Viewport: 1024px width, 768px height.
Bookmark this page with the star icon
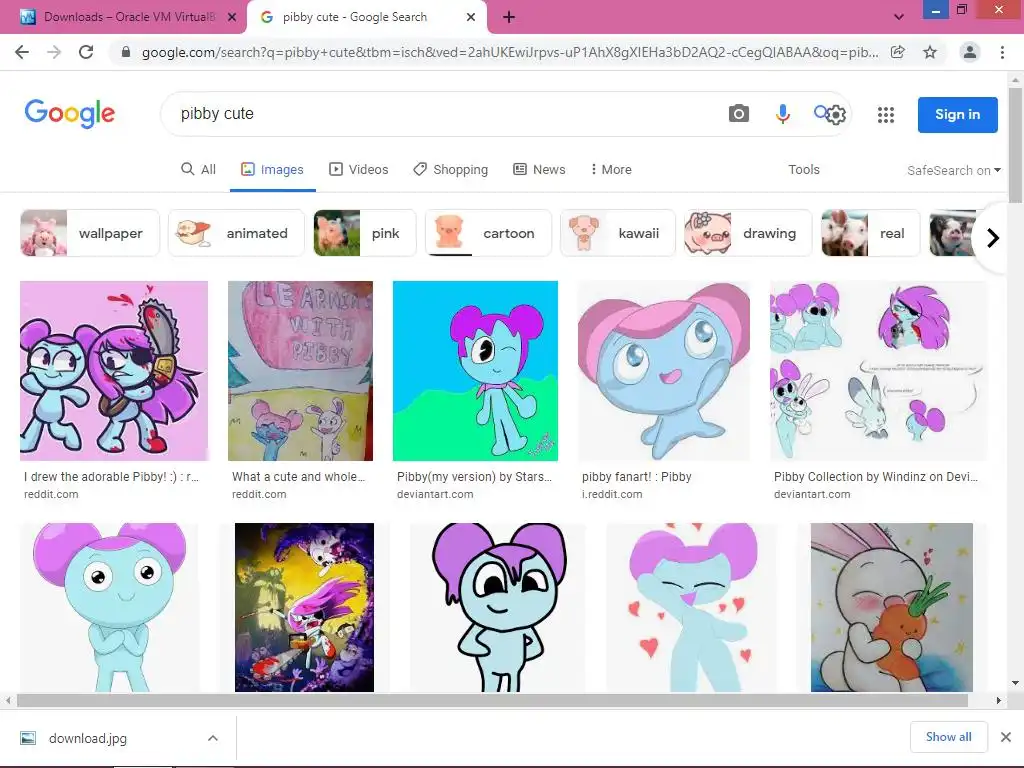tap(930, 52)
